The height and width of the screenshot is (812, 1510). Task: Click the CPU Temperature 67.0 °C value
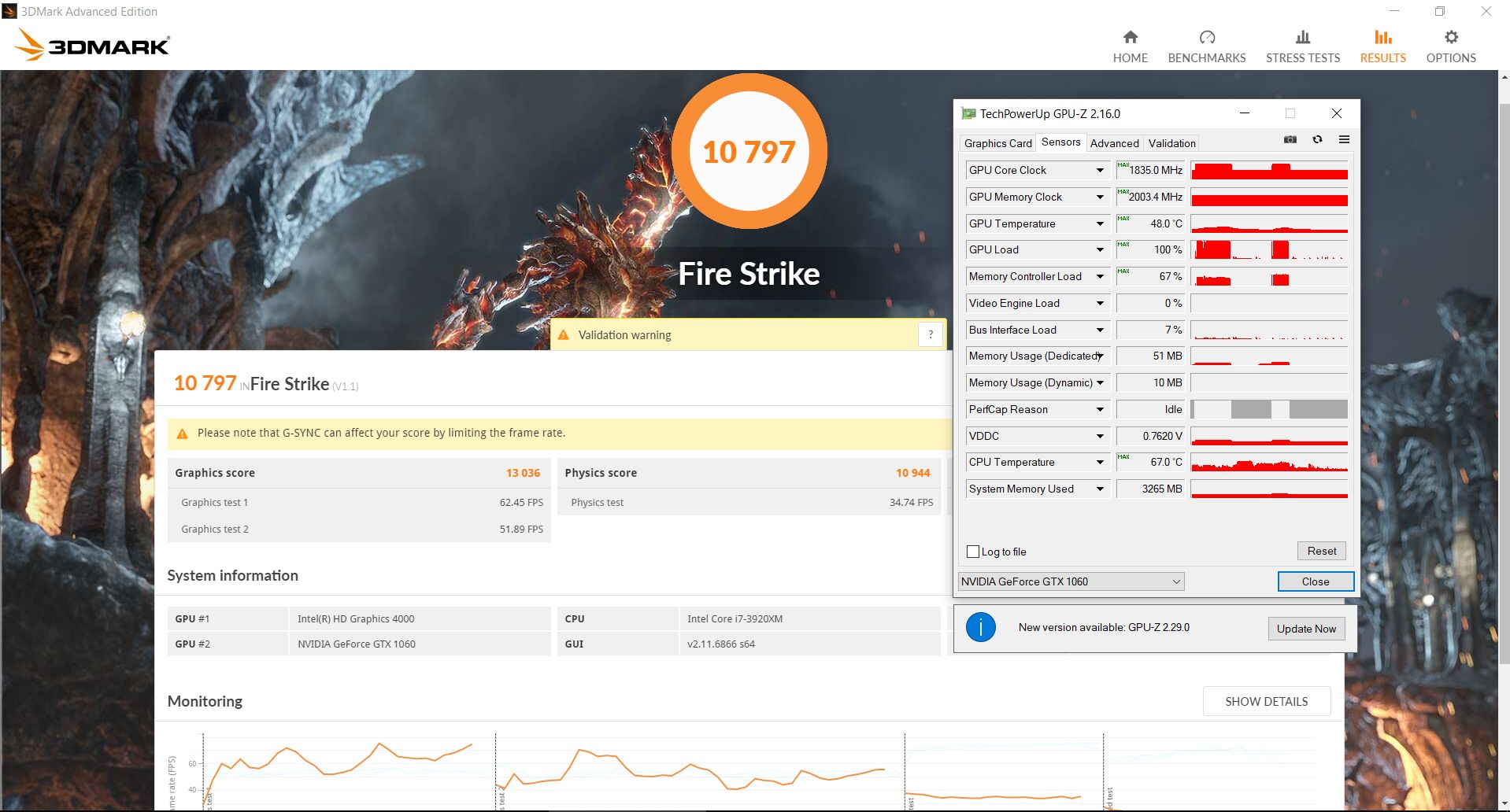(x=1150, y=462)
